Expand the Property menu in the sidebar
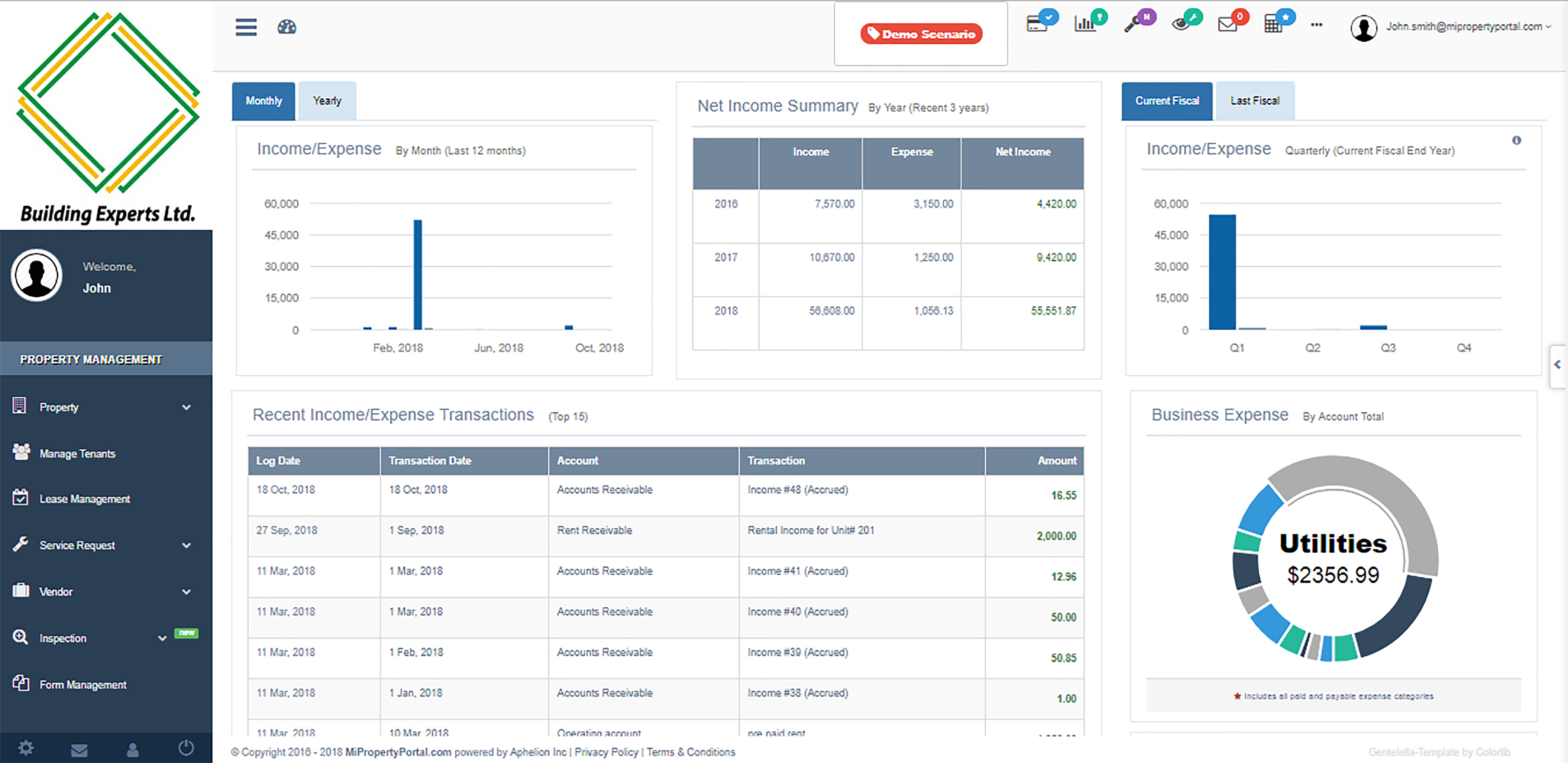This screenshot has height=763, width=1568. coord(59,407)
